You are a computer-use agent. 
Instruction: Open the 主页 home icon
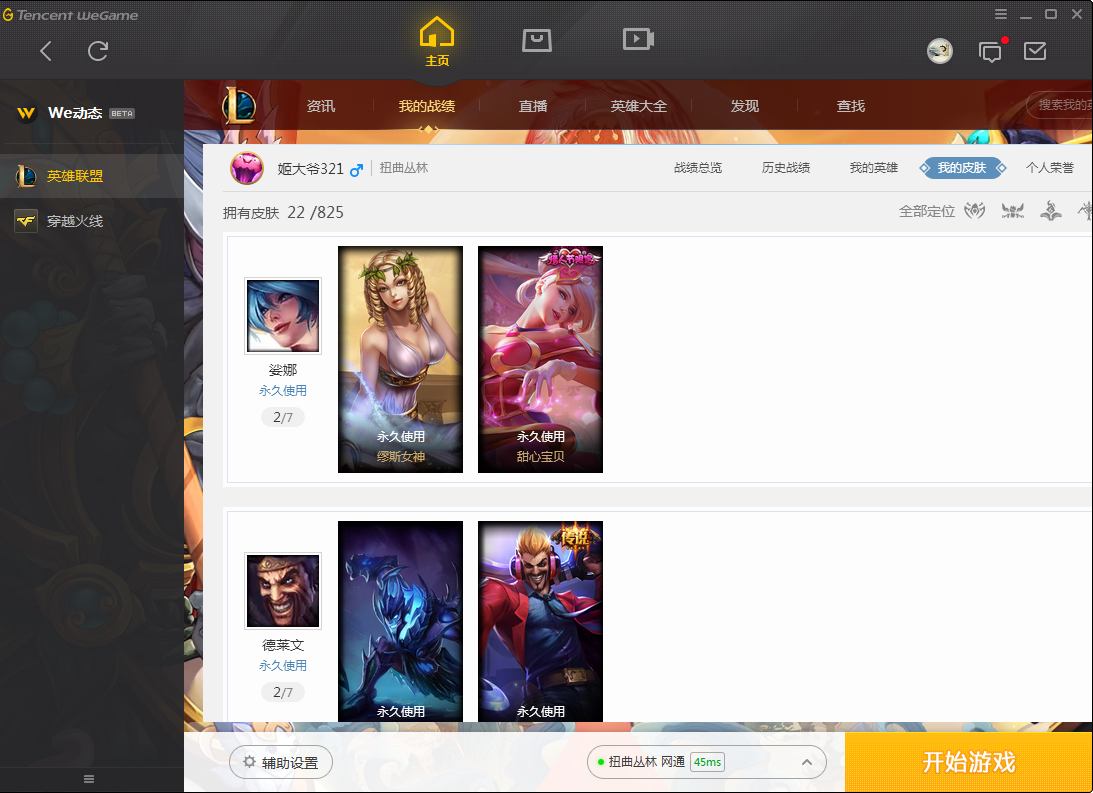coord(437,41)
